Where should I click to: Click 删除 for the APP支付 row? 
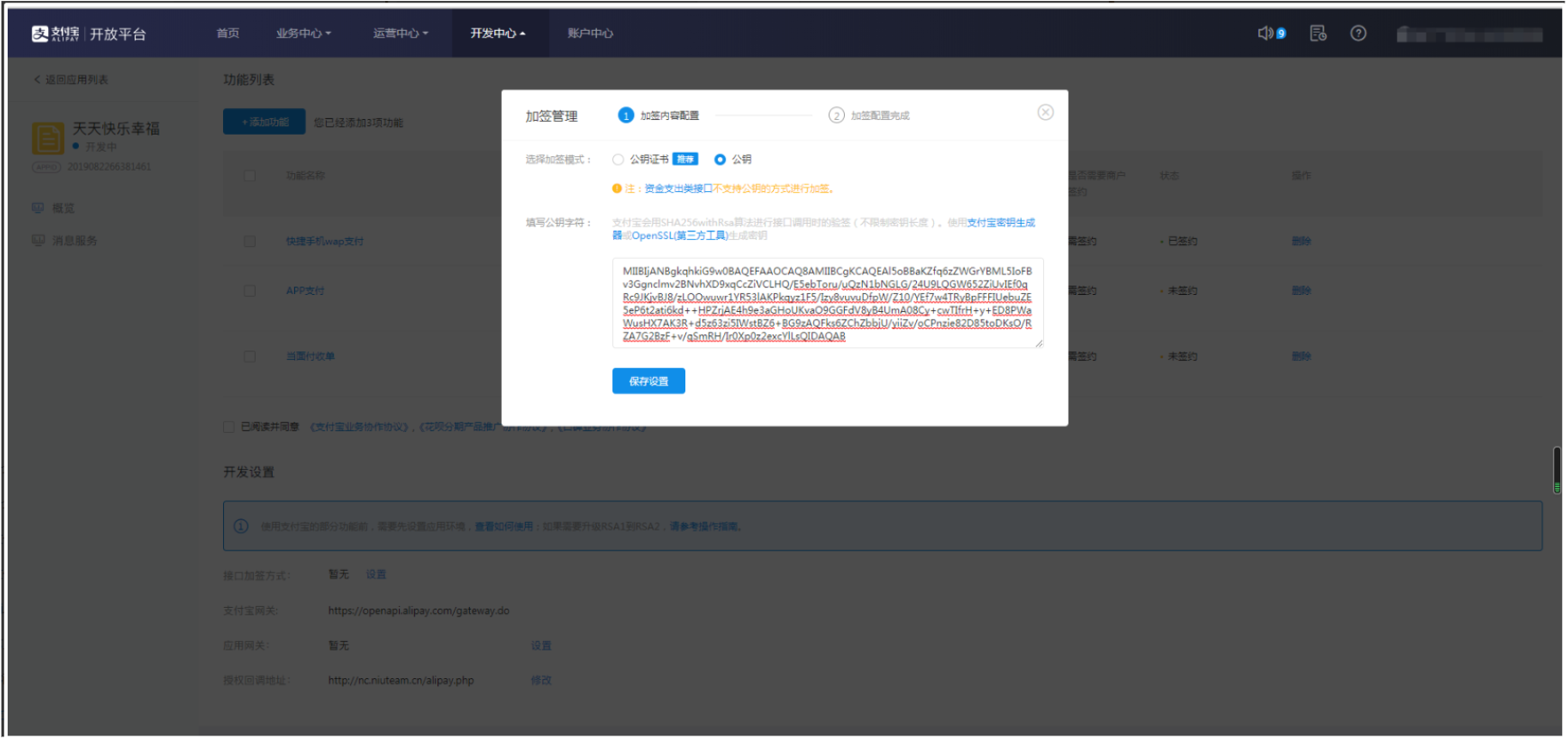click(x=1301, y=291)
